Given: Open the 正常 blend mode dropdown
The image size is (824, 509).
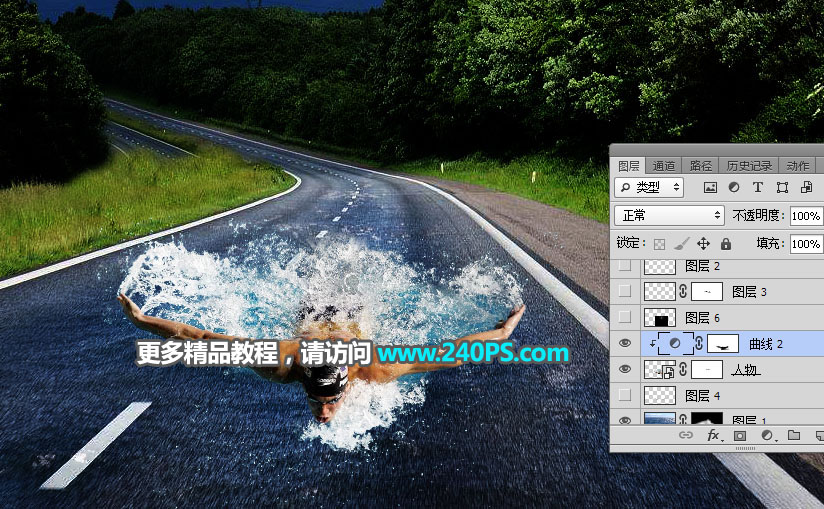Looking at the screenshot, I should [669, 215].
